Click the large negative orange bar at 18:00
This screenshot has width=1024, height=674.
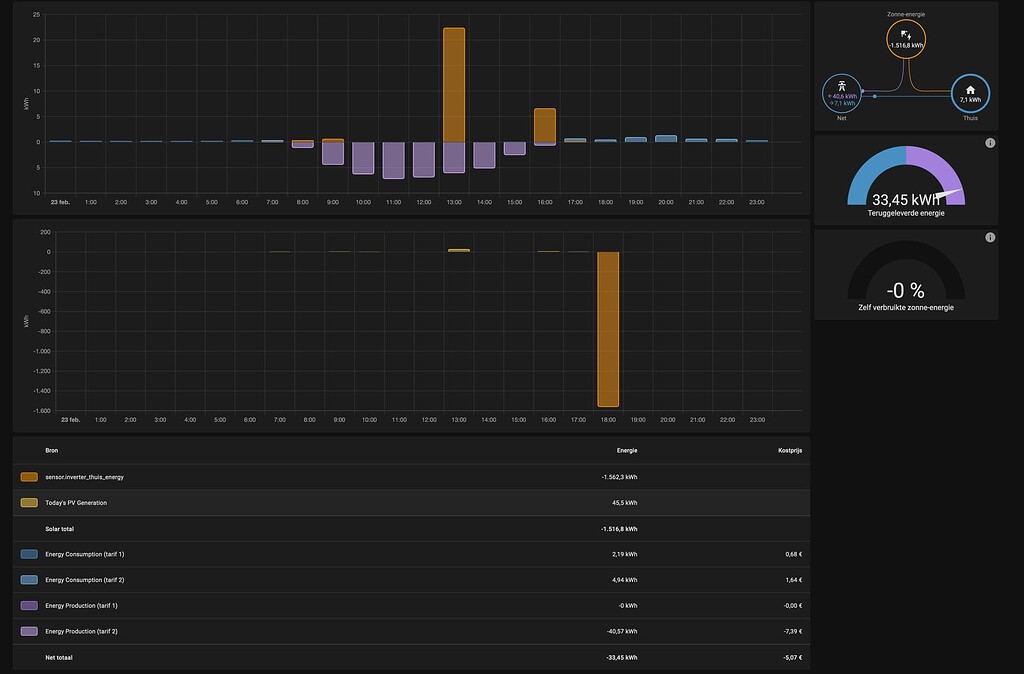point(608,329)
